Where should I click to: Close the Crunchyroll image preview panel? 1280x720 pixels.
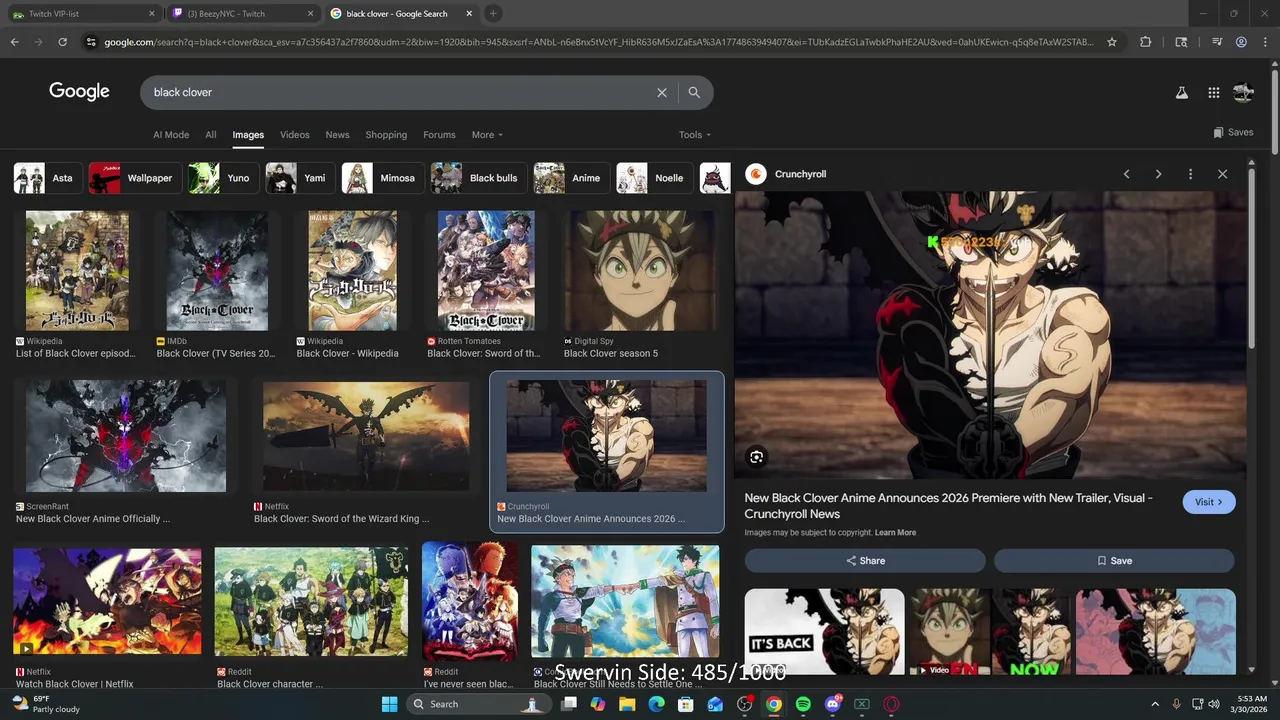pyautogui.click(x=1222, y=174)
